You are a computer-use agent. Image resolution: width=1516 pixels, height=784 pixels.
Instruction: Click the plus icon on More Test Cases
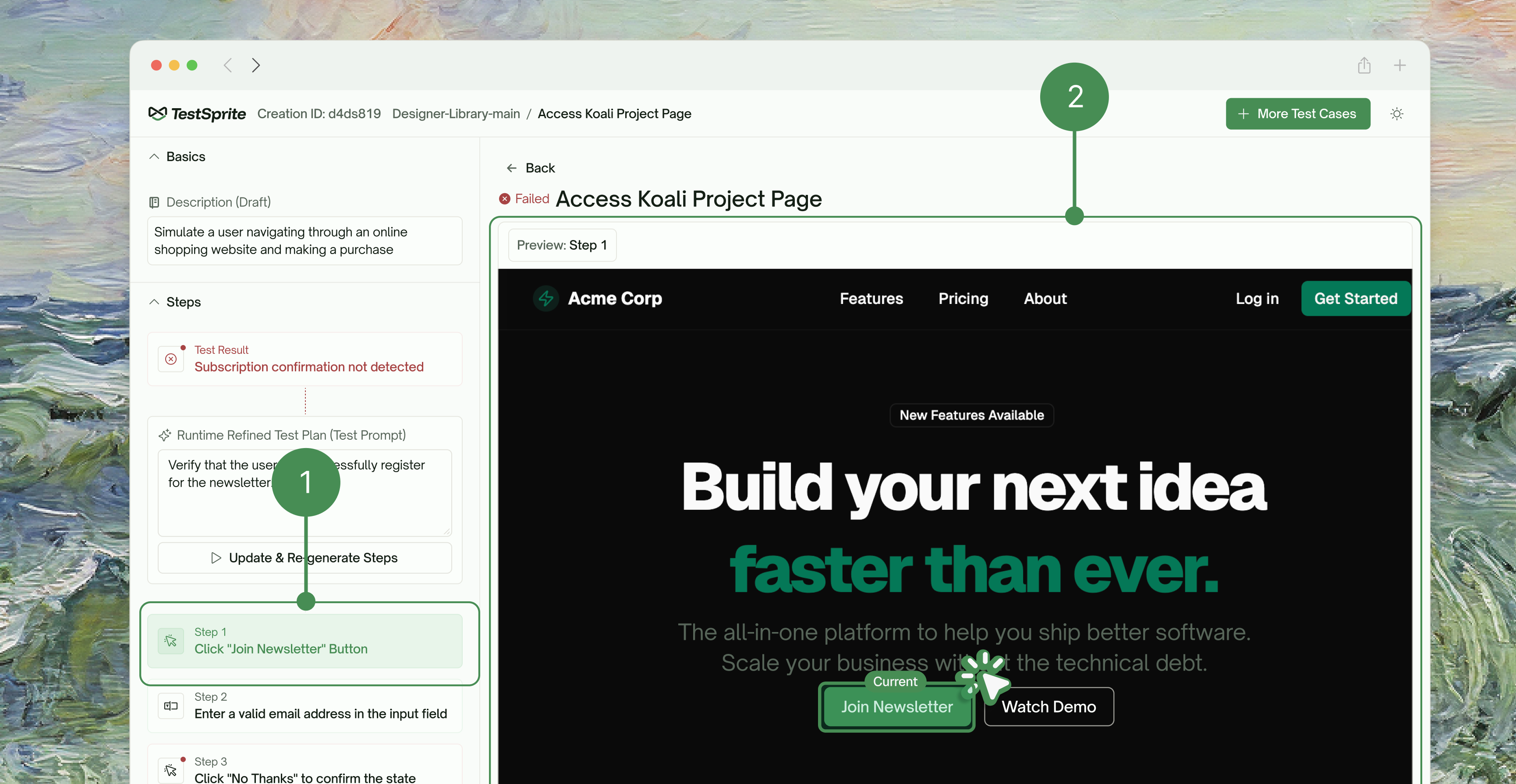coord(1243,113)
